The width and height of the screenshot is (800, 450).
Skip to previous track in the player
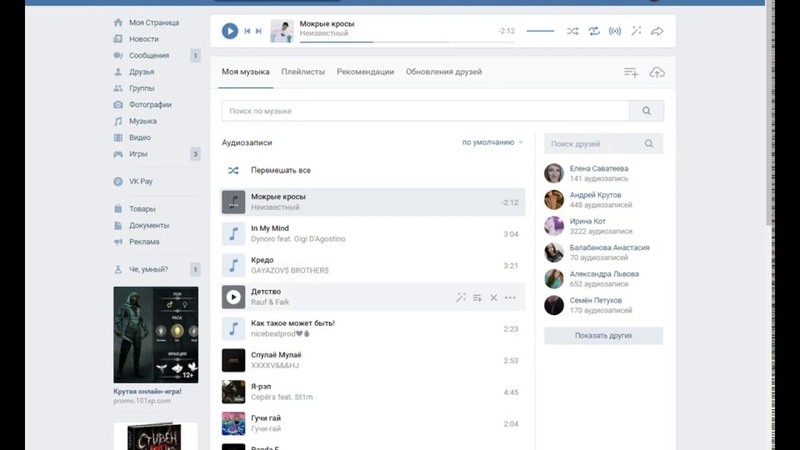[x=247, y=31]
